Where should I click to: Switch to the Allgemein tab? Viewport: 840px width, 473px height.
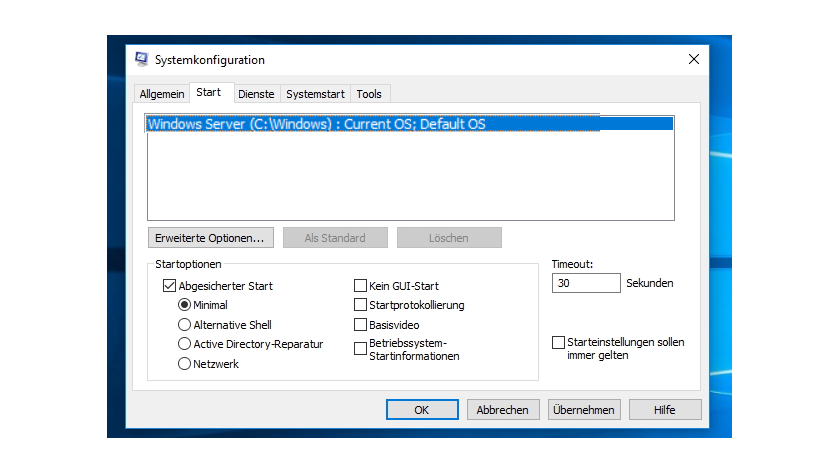pos(162,94)
